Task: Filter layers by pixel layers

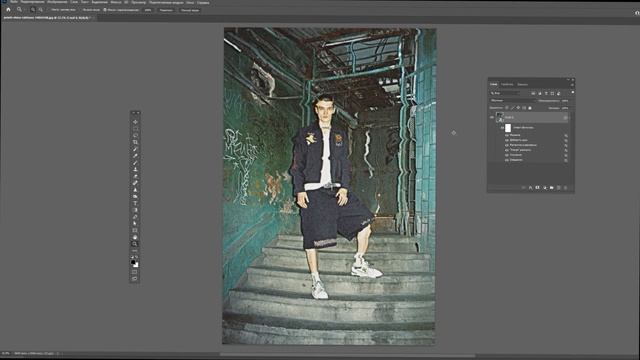Action: point(533,93)
